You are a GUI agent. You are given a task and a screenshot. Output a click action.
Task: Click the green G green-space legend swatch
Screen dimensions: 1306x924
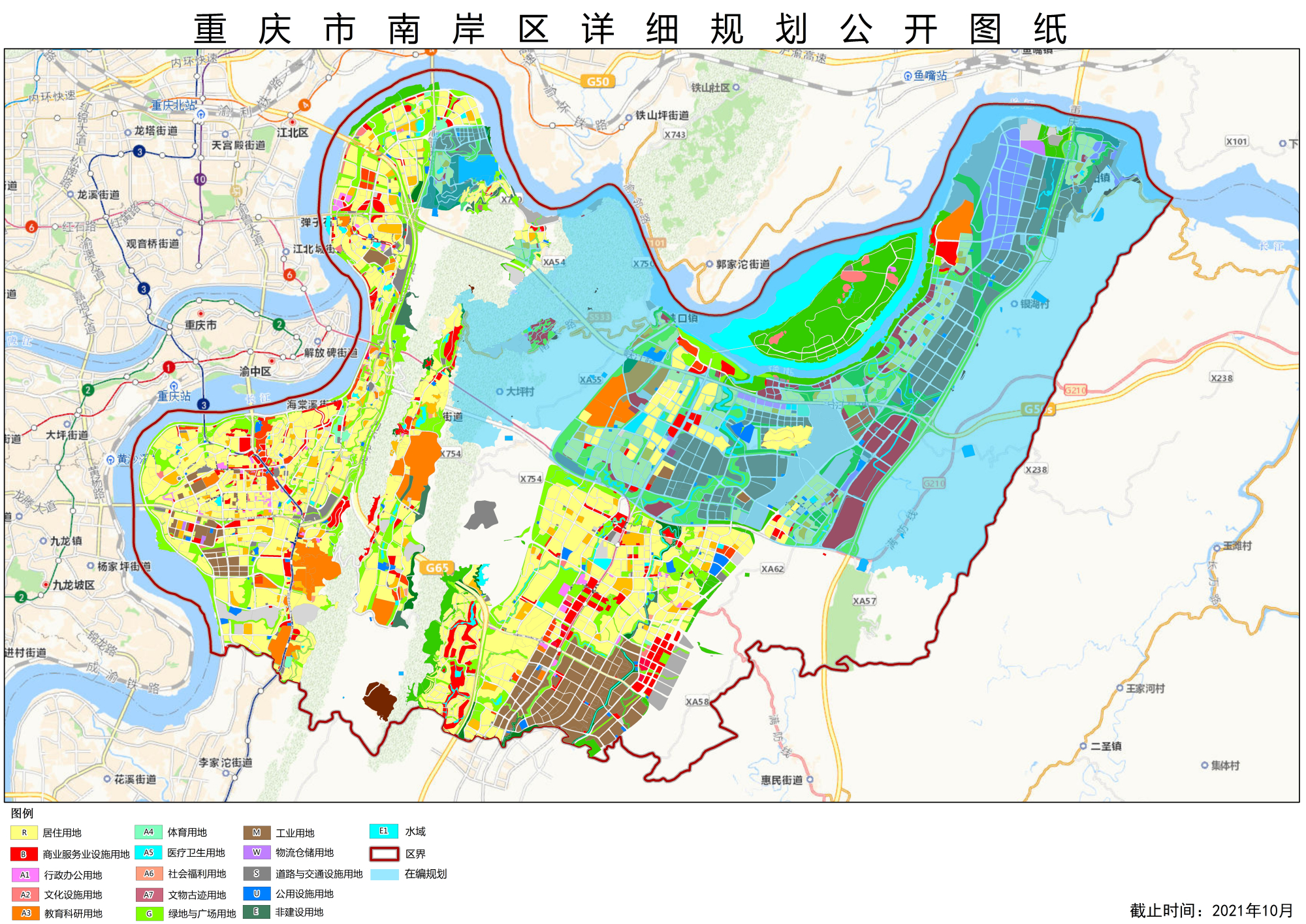149,914
